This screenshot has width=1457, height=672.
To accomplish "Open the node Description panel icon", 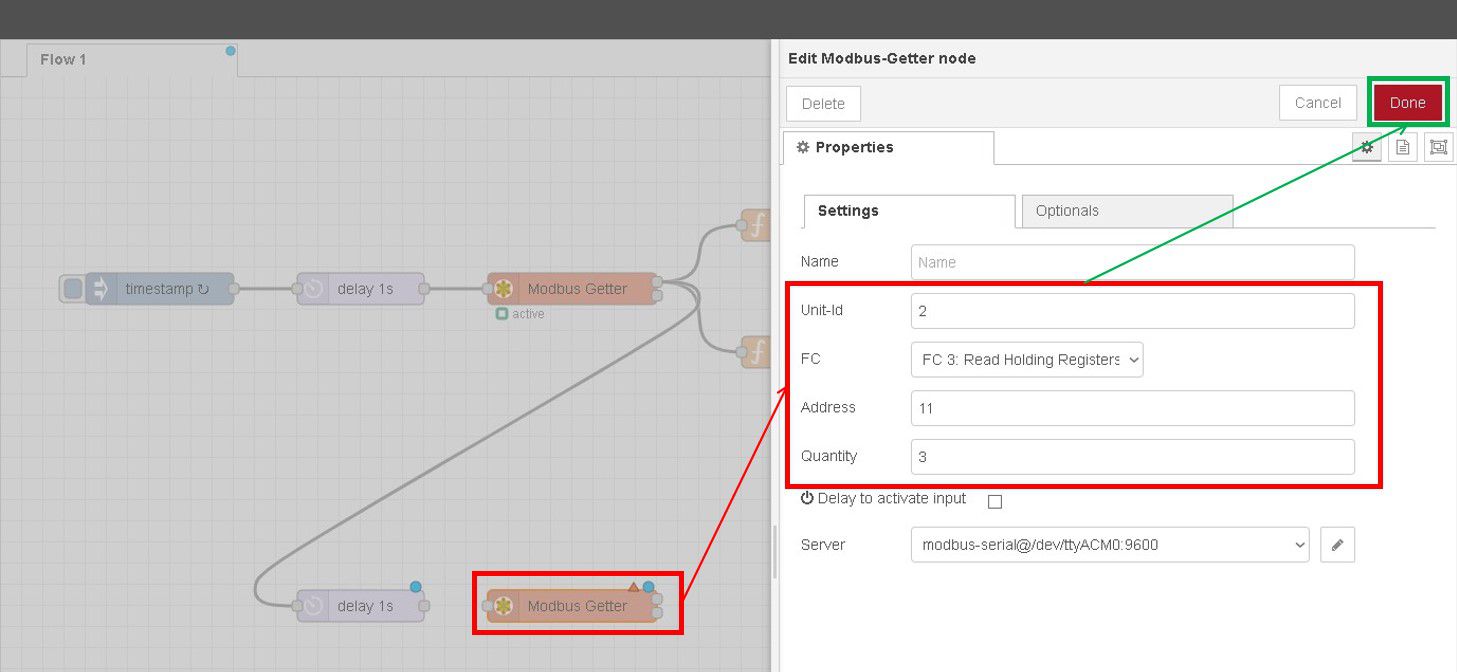I will (x=1402, y=147).
